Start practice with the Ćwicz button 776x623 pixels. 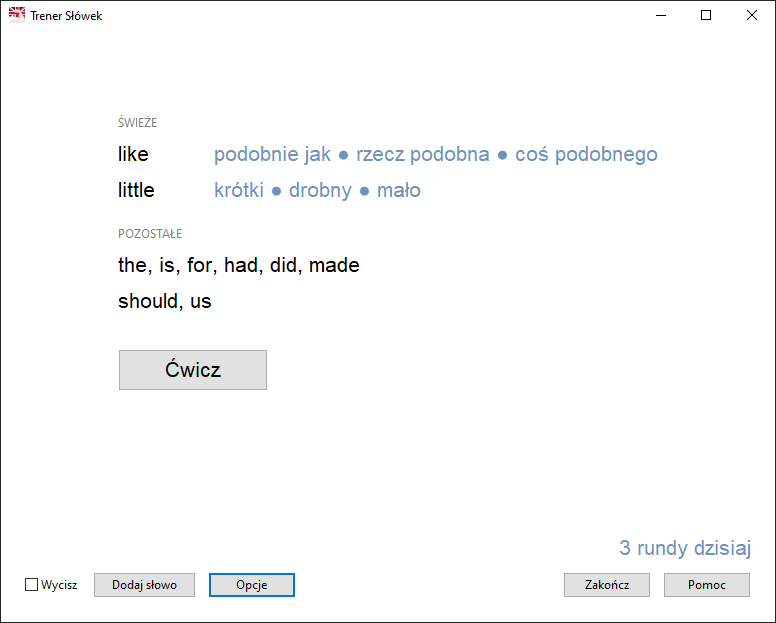(x=192, y=370)
